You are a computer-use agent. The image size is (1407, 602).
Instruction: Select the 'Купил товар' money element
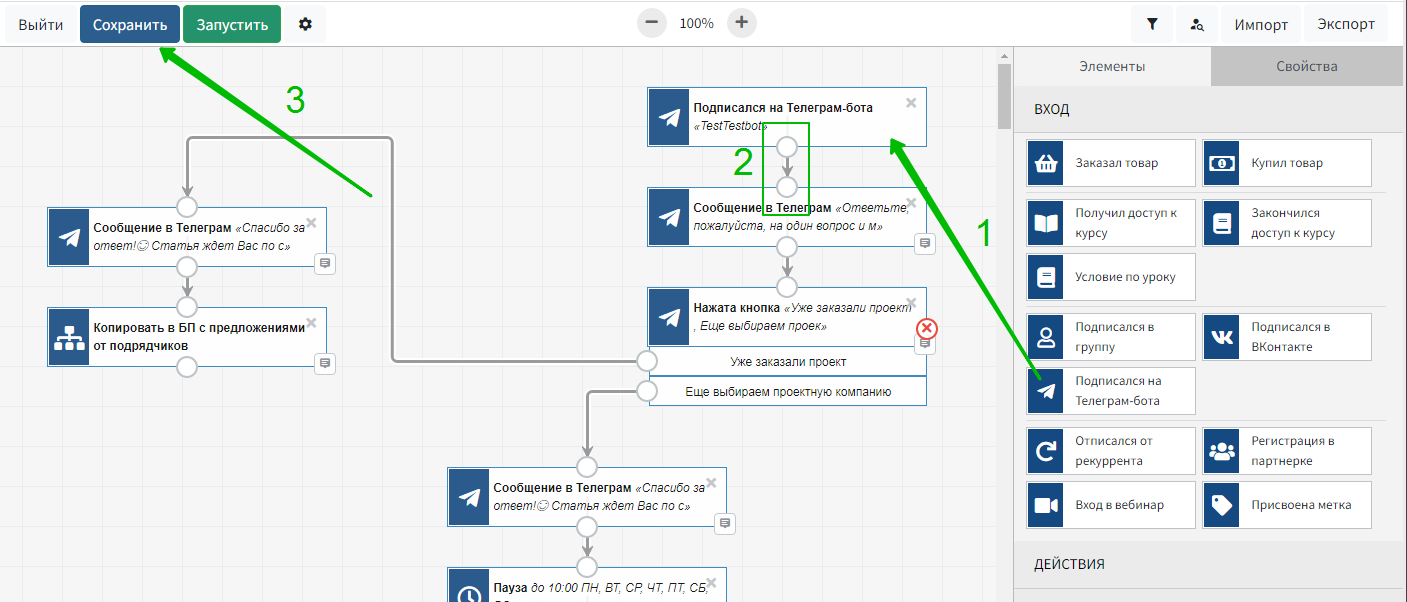[1286, 163]
